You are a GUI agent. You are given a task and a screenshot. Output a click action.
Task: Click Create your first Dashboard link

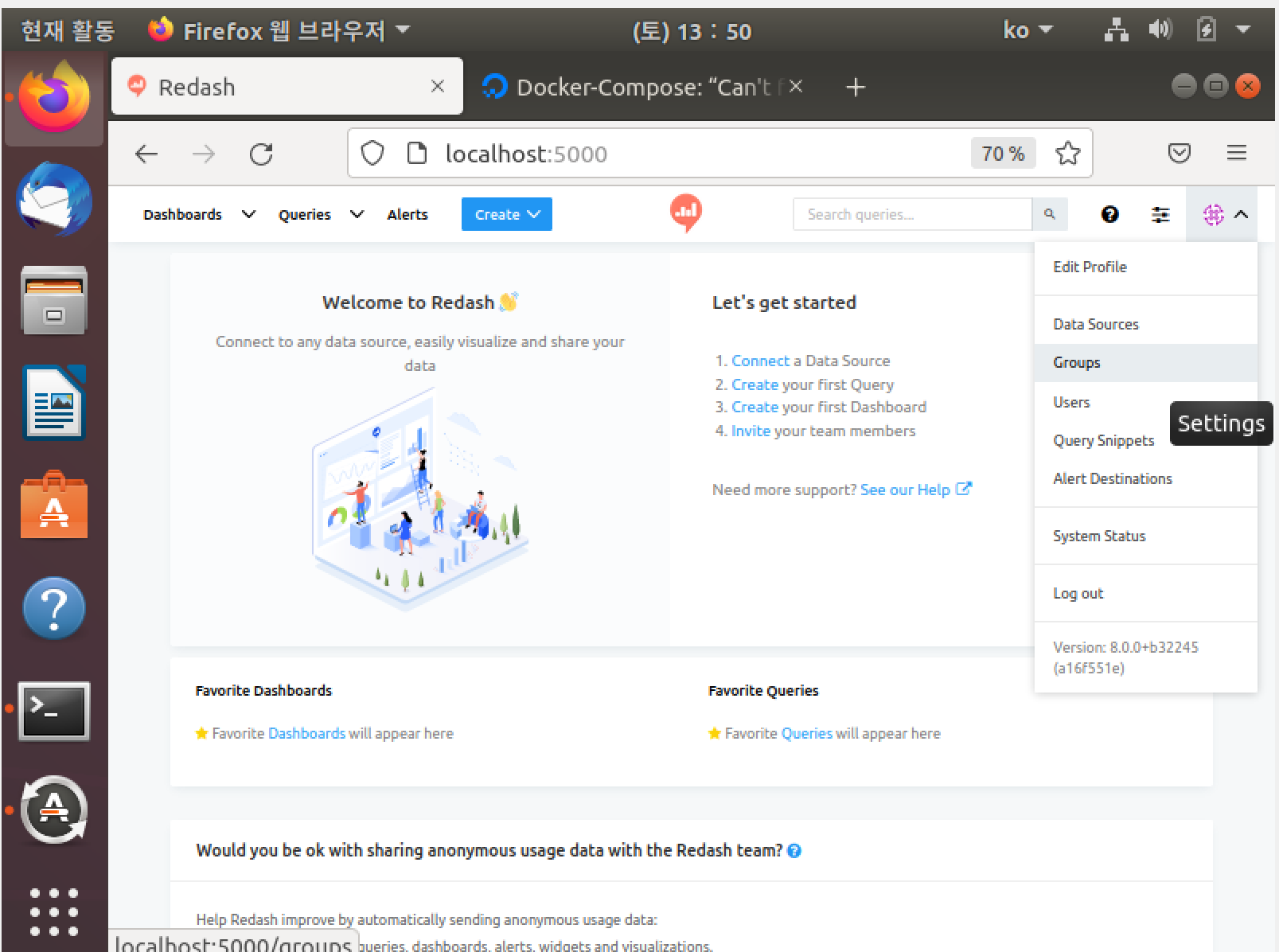click(x=755, y=407)
